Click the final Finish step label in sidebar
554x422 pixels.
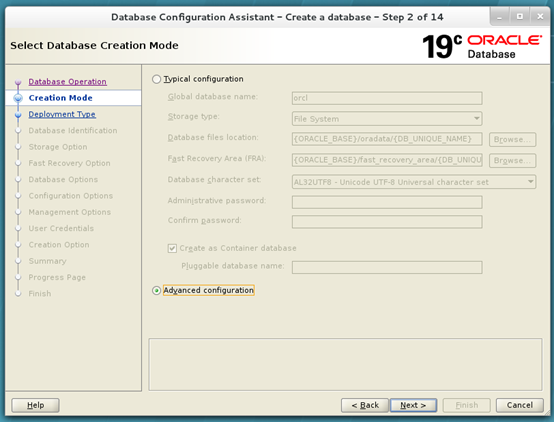click(x=40, y=293)
